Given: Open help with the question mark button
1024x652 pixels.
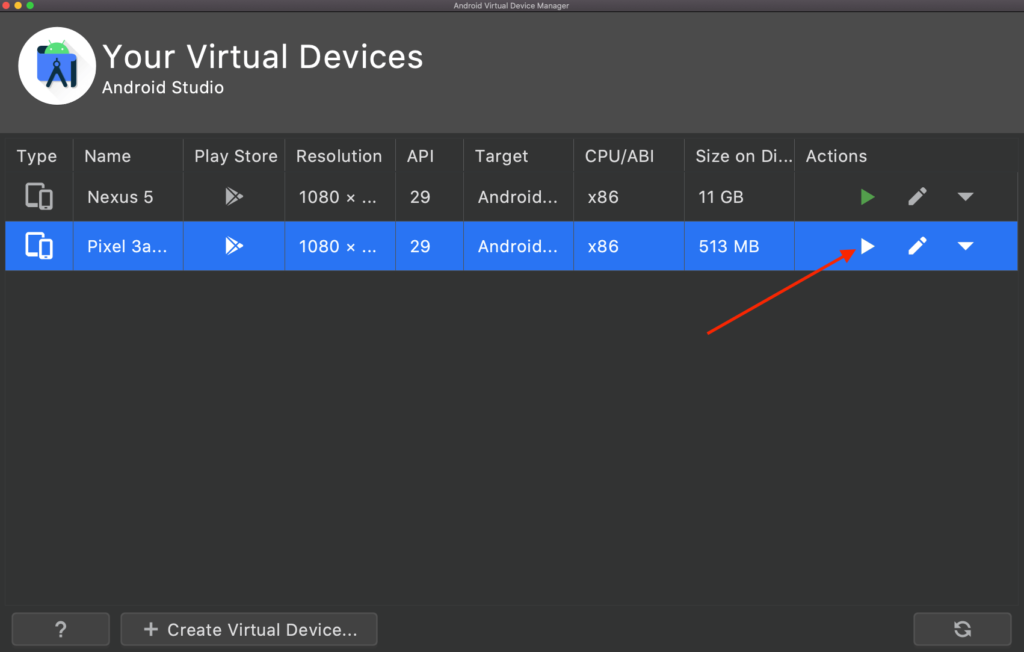Looking at the screenshot, I should pos(61,629).
